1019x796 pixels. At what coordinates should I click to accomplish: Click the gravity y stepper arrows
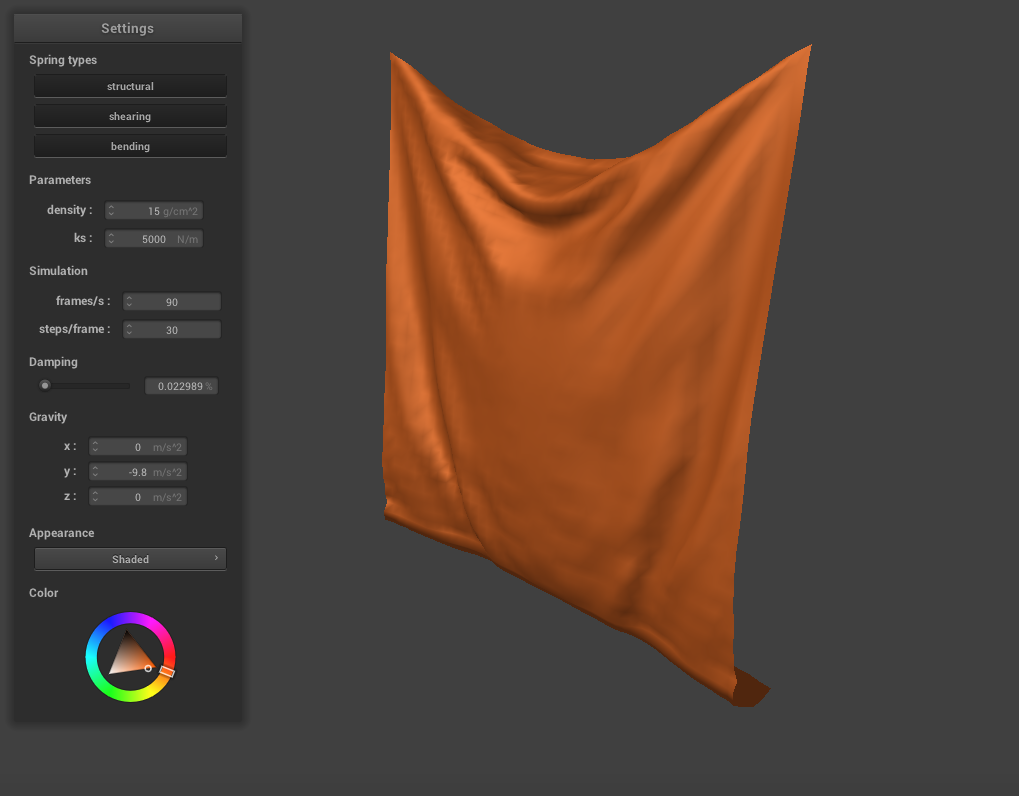pos(95,472)
